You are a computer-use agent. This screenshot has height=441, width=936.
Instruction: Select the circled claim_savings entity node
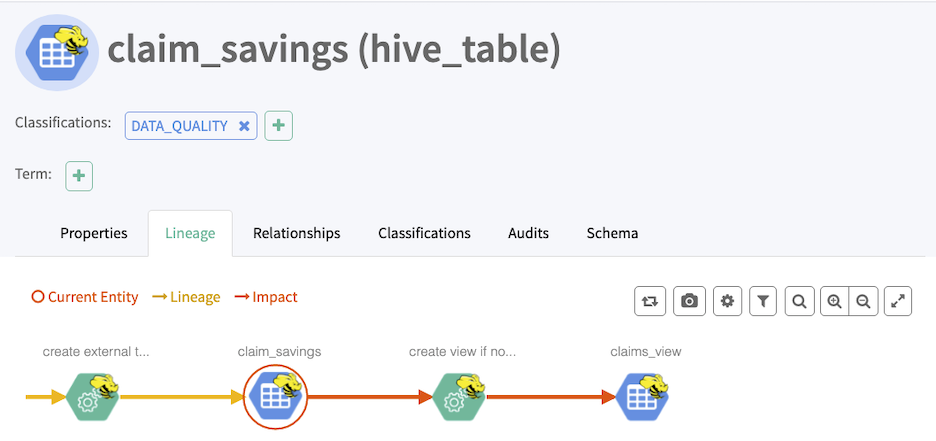pos(275,397)
